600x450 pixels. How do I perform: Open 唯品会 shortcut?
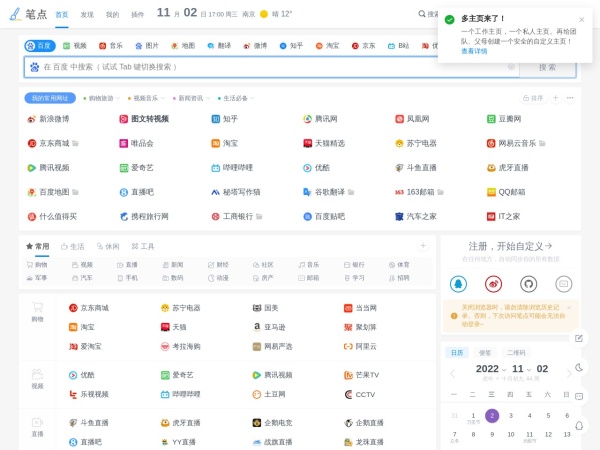[x=136, y=143]
